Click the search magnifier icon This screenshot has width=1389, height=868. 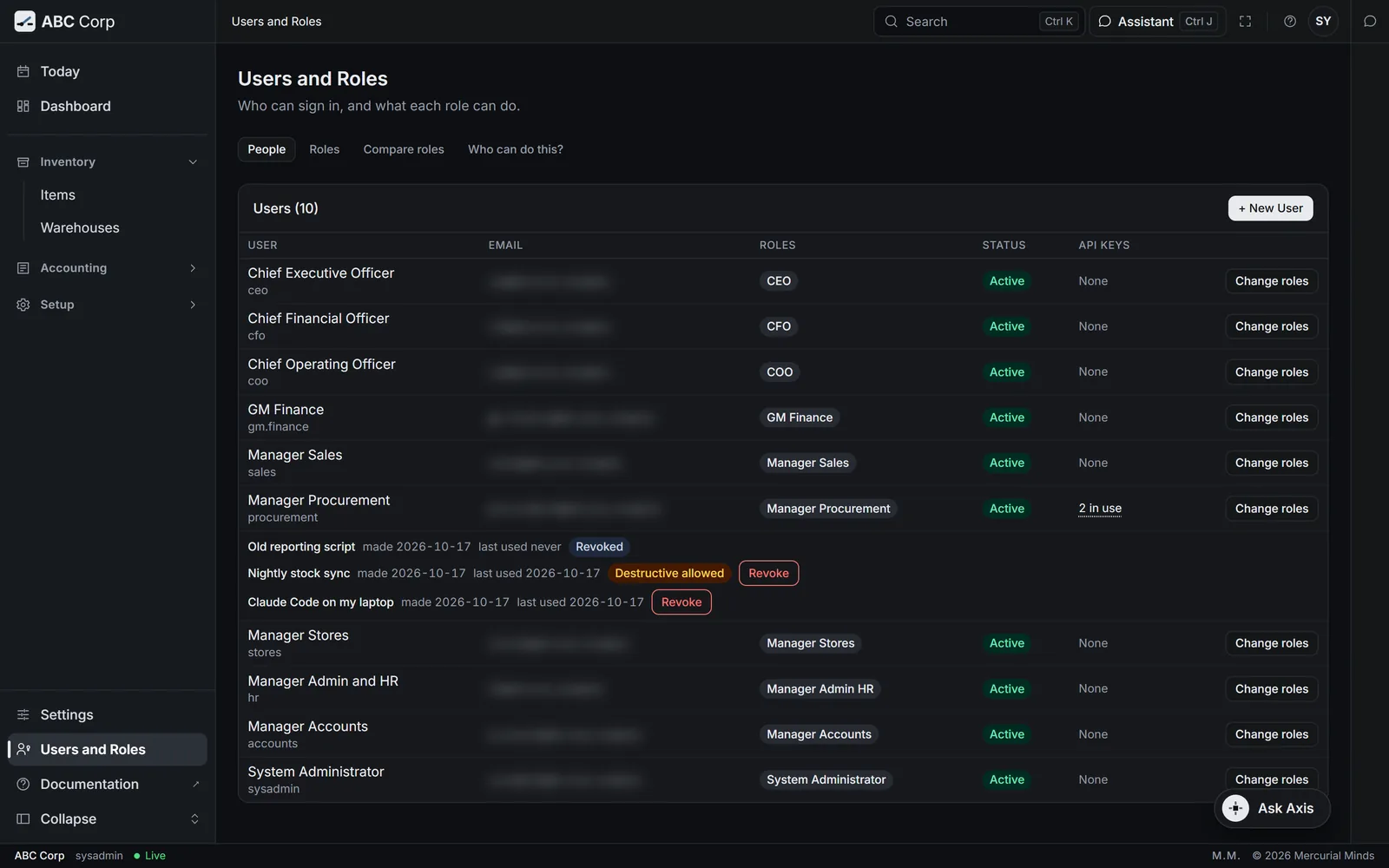coord(891,22)
